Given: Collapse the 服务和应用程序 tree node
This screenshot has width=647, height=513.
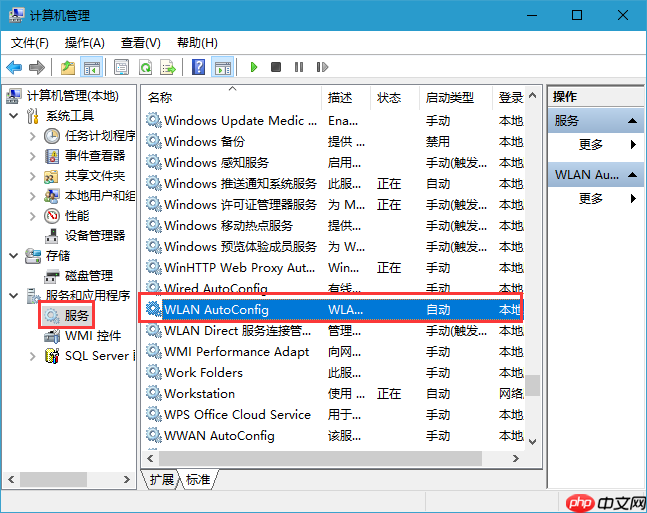Looking at the screenshot, I should 14,296.
